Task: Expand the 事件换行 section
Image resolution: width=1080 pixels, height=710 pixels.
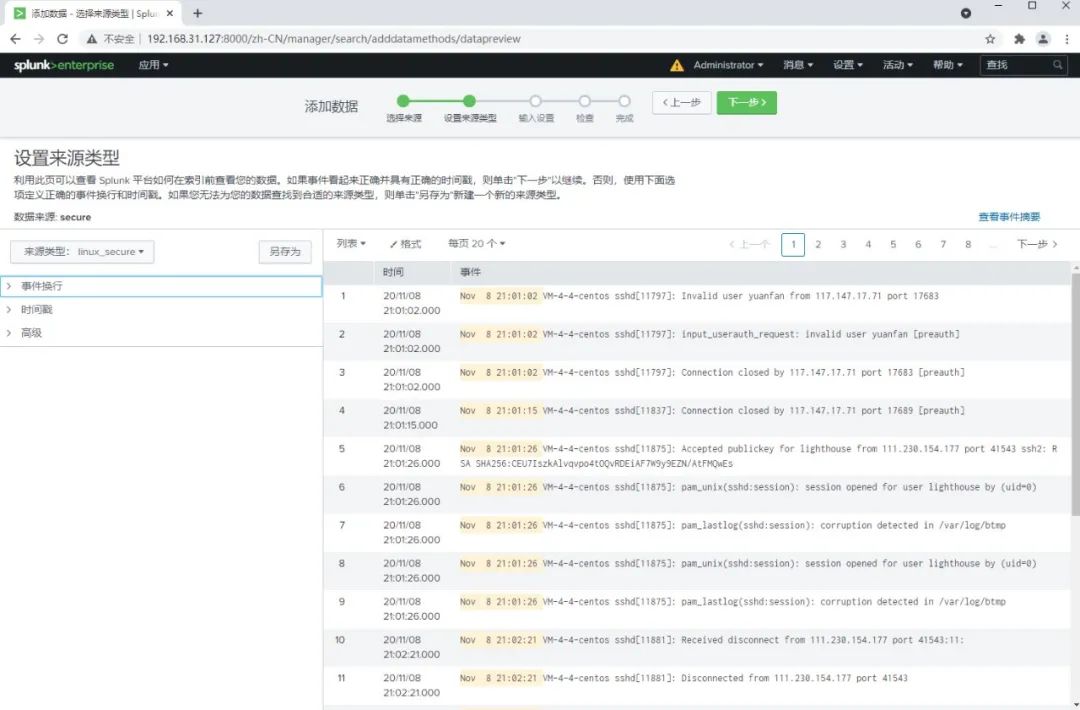Action: 161,286
